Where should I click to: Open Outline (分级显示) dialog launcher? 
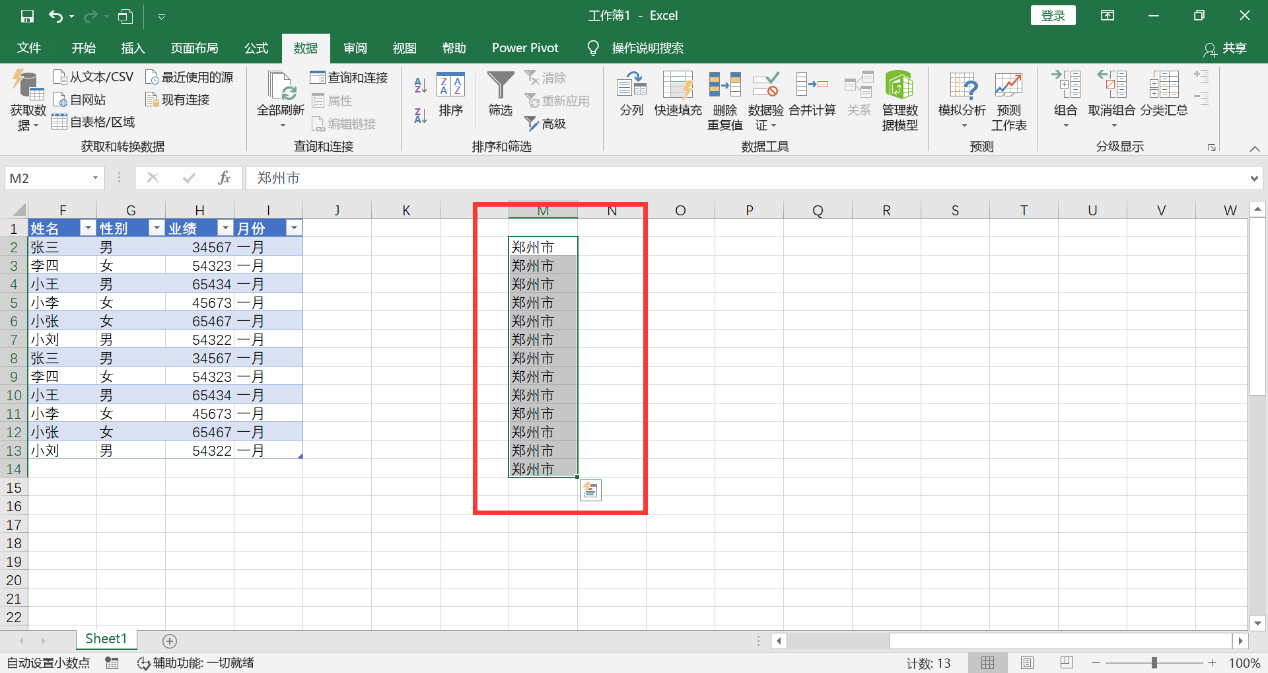[x=1211, y=147]
